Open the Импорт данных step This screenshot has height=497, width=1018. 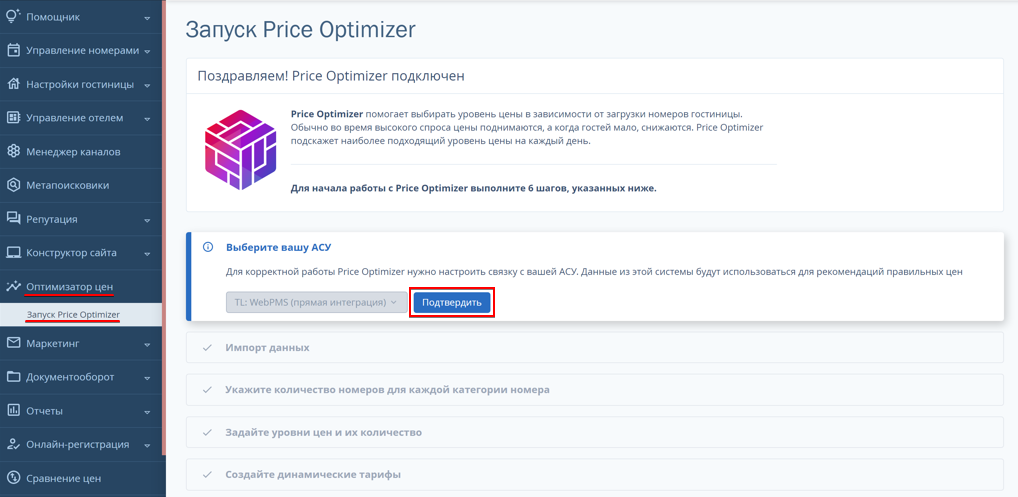tap(595, 348)
